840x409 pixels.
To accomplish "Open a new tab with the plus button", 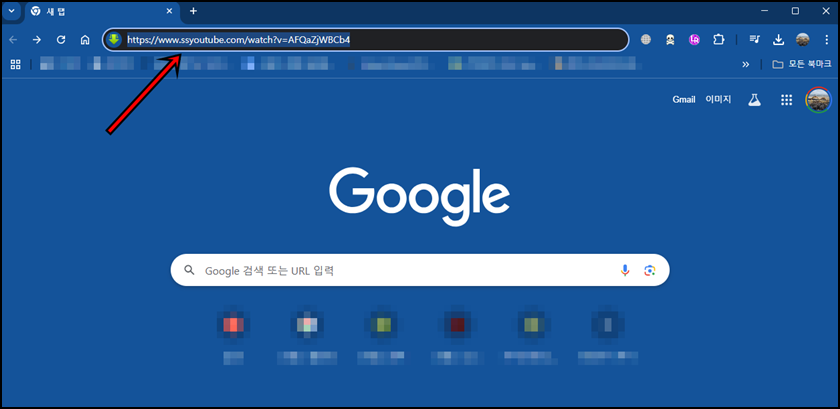I will [x=193, y=11].
